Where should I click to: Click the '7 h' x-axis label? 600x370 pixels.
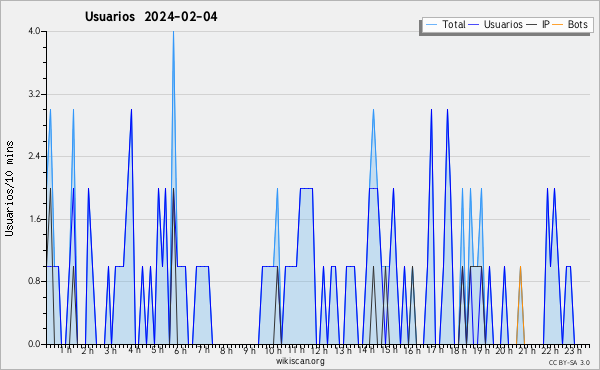[x=203, y=350]
